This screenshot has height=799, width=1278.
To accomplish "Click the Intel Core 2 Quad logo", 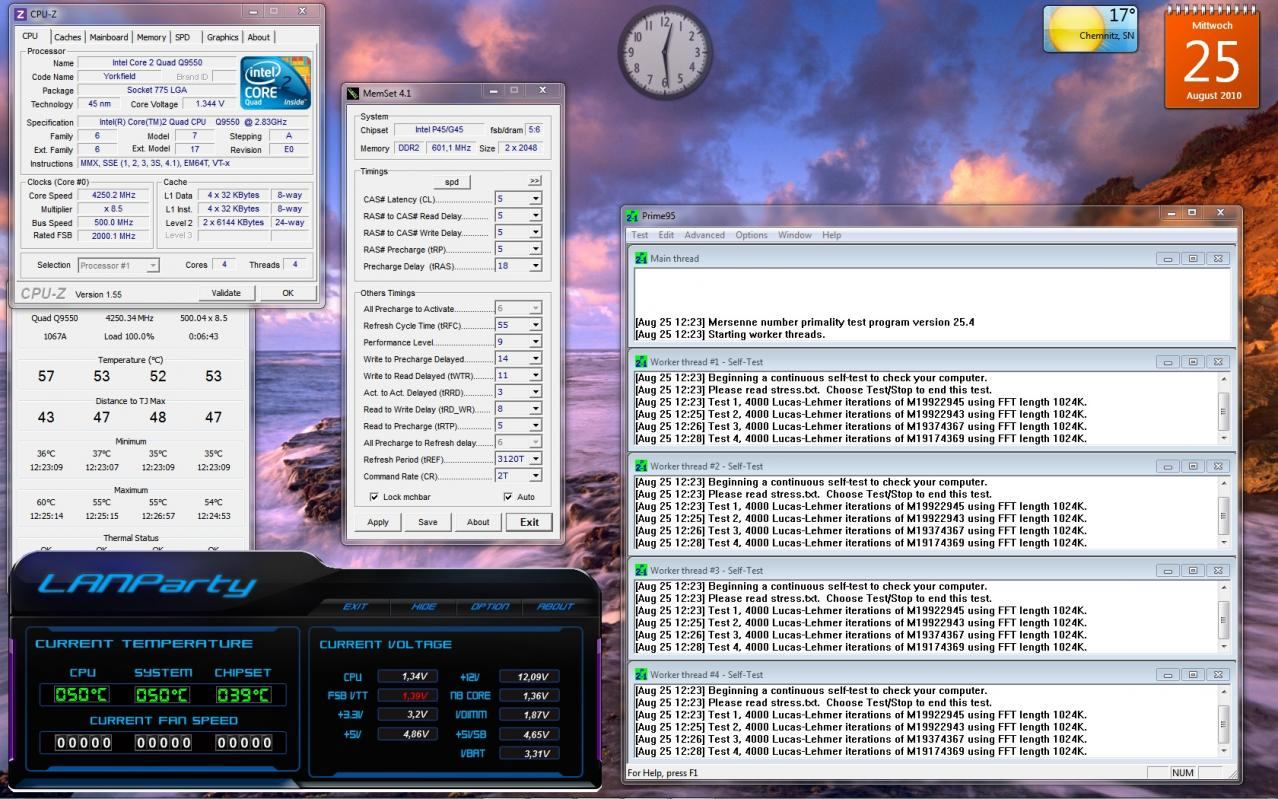I will (276, 83).
